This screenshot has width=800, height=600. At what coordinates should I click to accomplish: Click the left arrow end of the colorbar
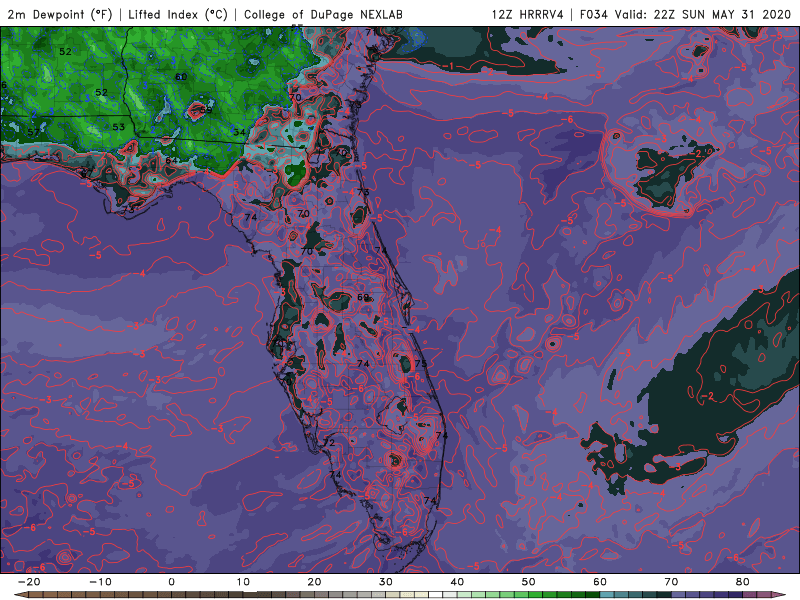[19, 595]
